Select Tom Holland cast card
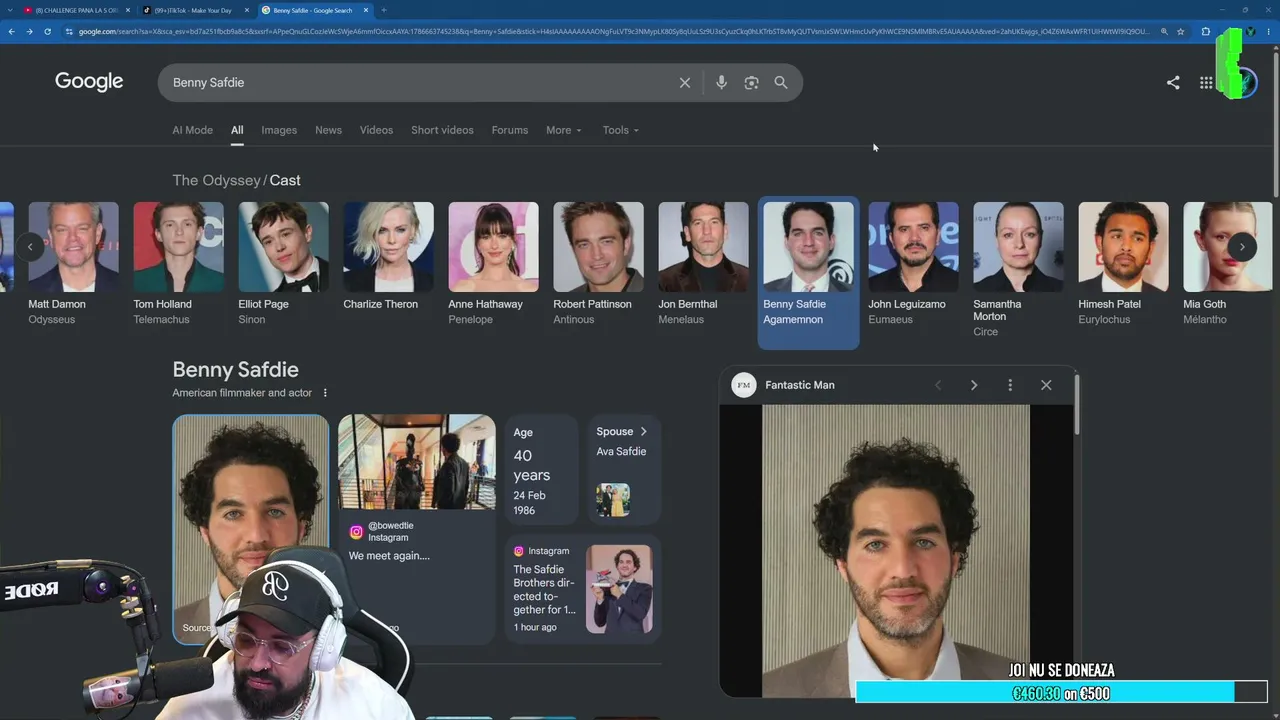The width and height of the screenshot is (1280, 720). click(x=178, y=264)
